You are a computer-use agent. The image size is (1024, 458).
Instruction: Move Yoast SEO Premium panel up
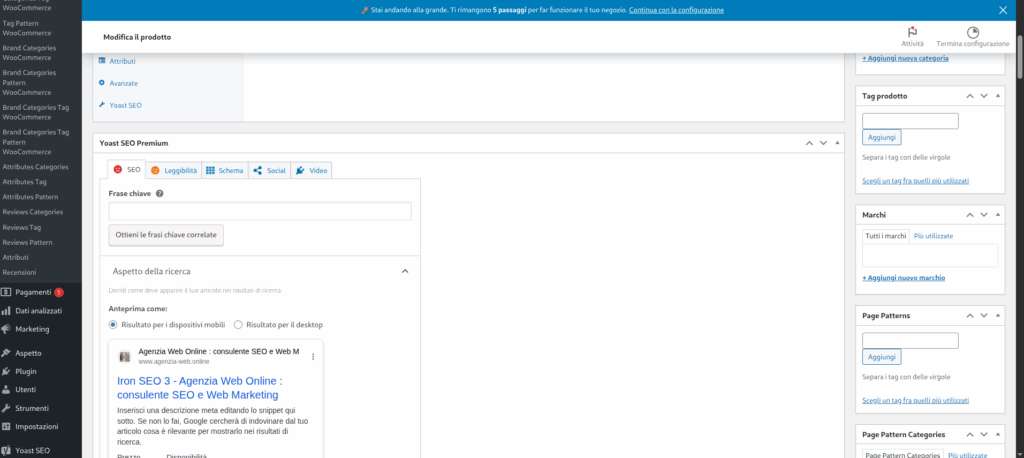coord(809,142)
